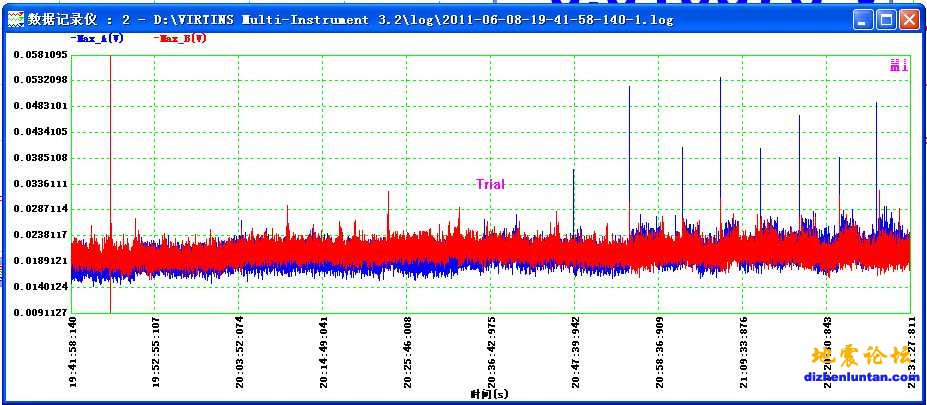This screenshot has width=927, height=405.
Task: Maximize the data logger window
Action: pos(885,19)
